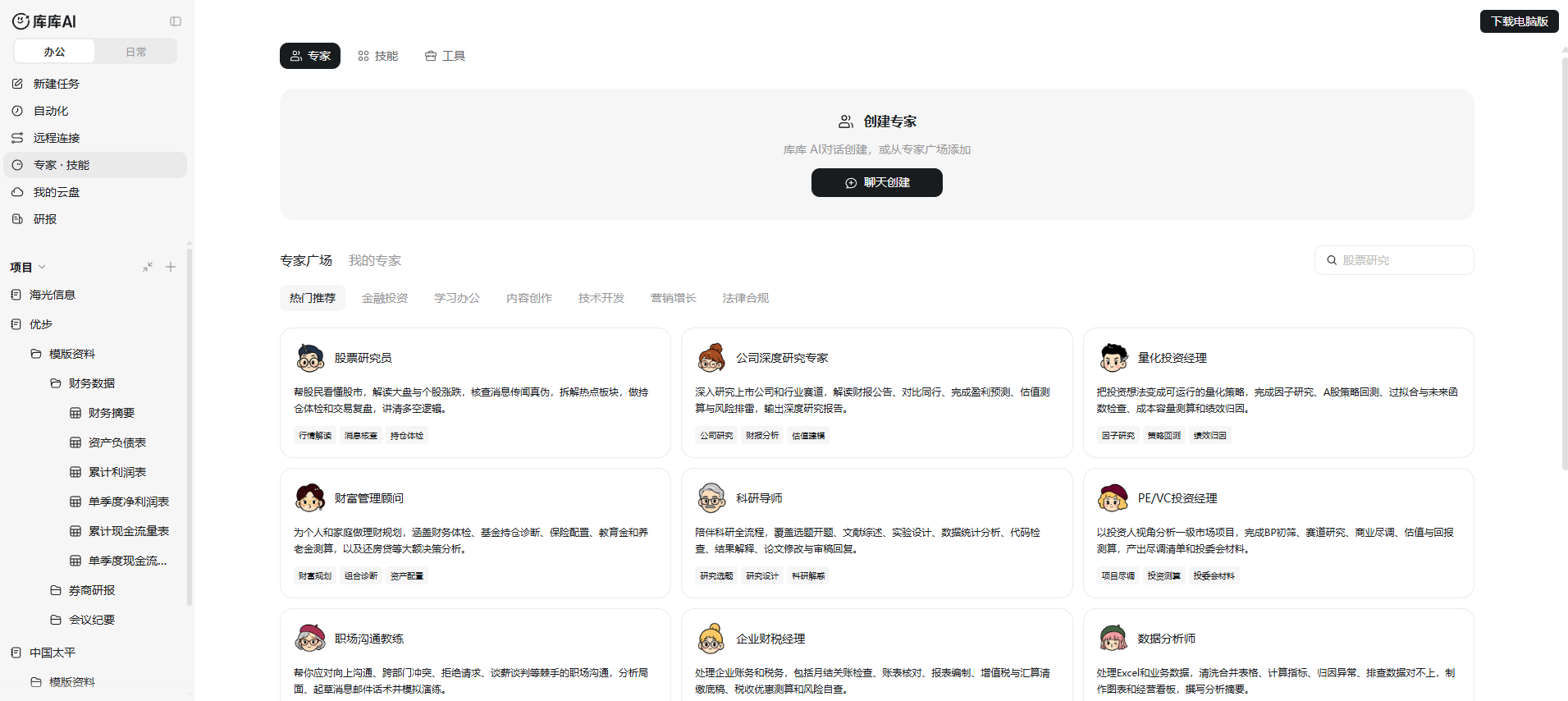The width and height of the screenshot is (1568, 701).
Task: Switch to 日常 mode
Action: click(136, 51)
